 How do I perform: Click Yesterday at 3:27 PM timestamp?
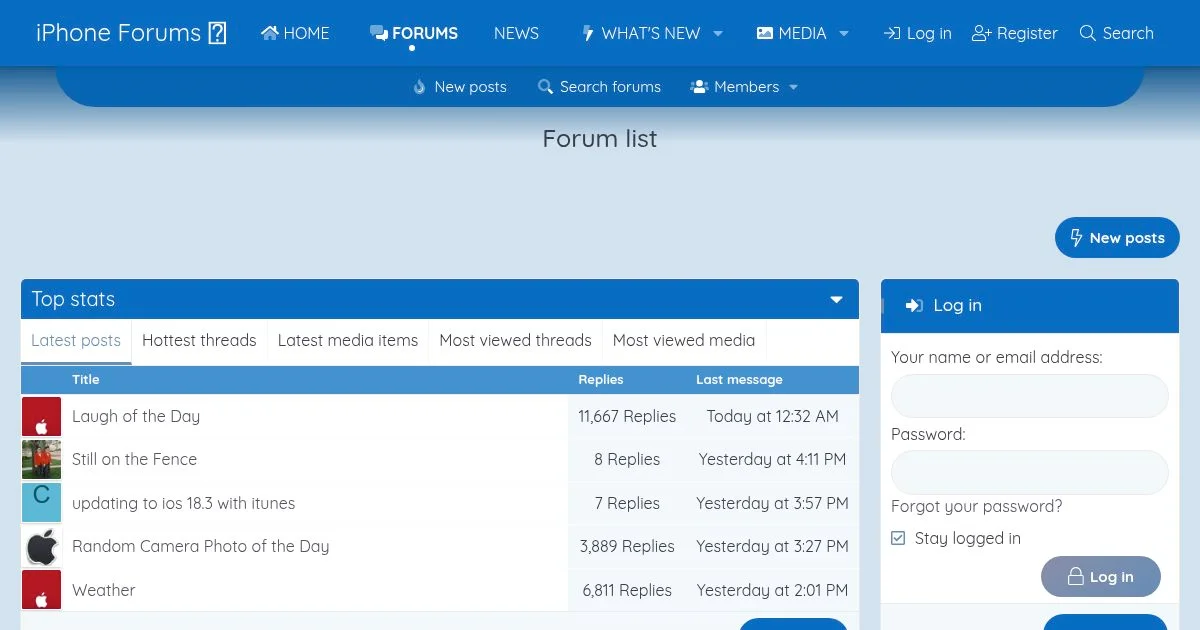coord(772,546)
